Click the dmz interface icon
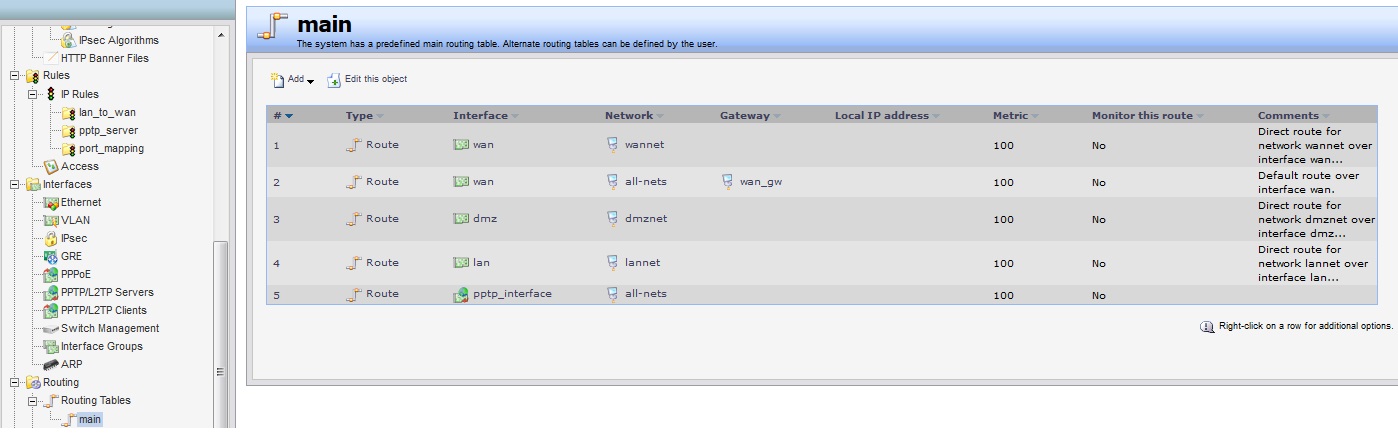 (x=461, y=219)
